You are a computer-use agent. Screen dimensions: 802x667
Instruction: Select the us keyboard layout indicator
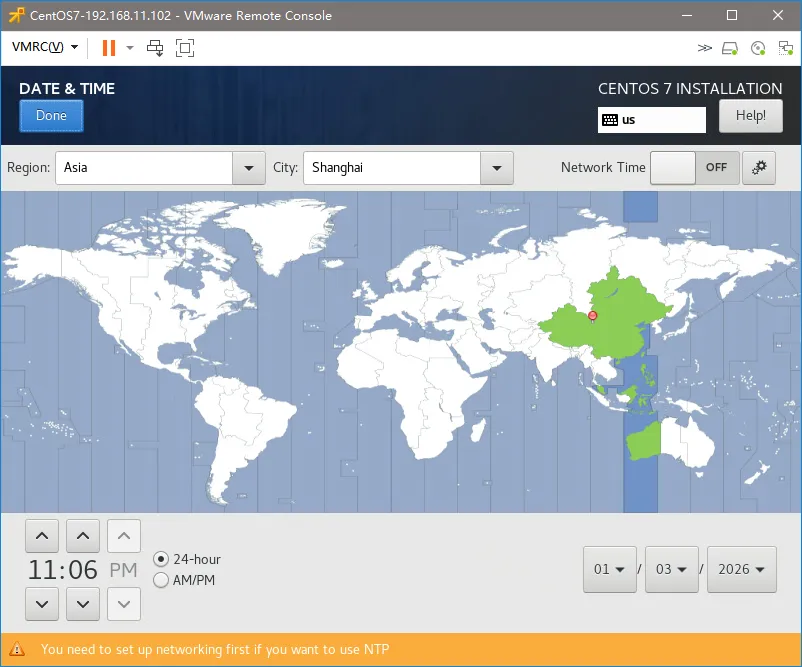click(x=652, y=120)
